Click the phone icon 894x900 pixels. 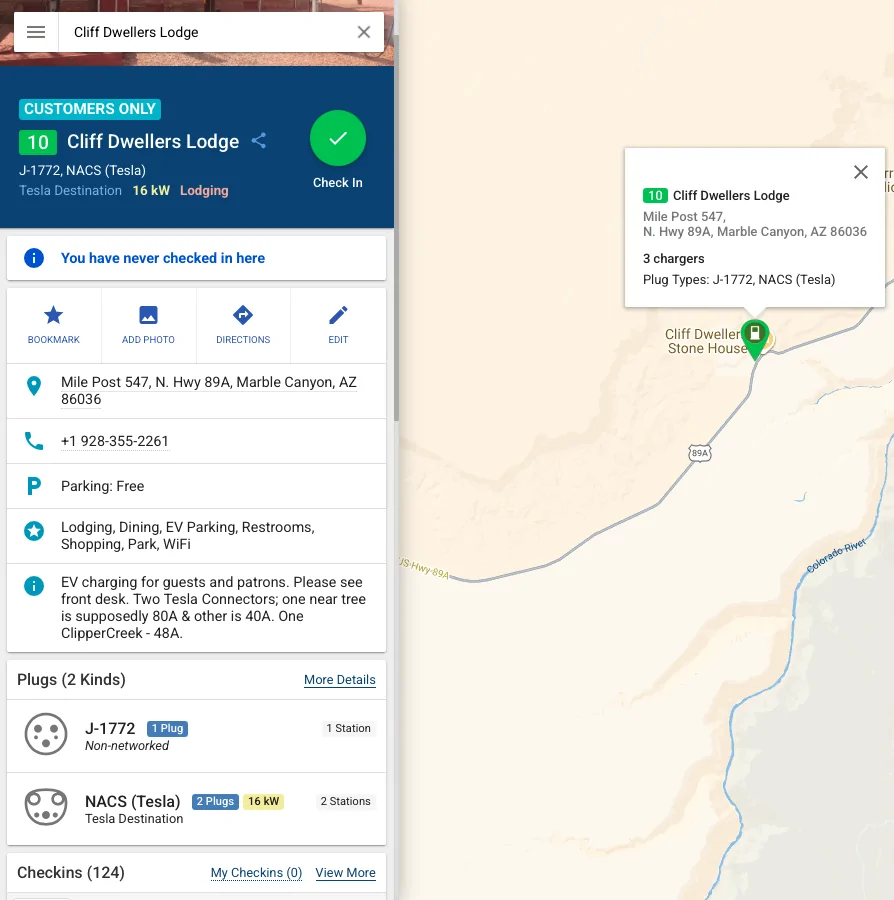click(34, 441)
